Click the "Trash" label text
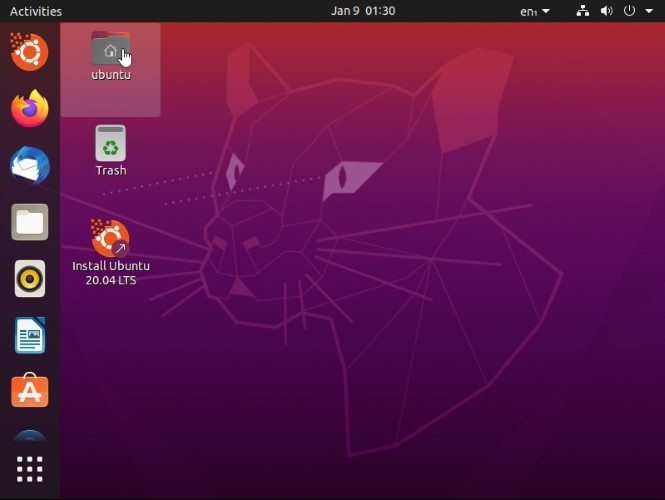The height and width of the screenshot is (500, 665). 111,170
